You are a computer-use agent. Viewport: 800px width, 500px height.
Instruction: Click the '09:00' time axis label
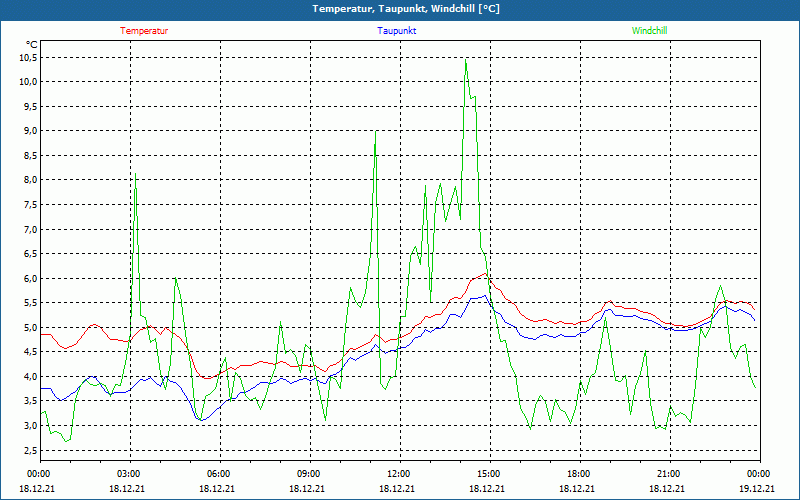[309, 474]
